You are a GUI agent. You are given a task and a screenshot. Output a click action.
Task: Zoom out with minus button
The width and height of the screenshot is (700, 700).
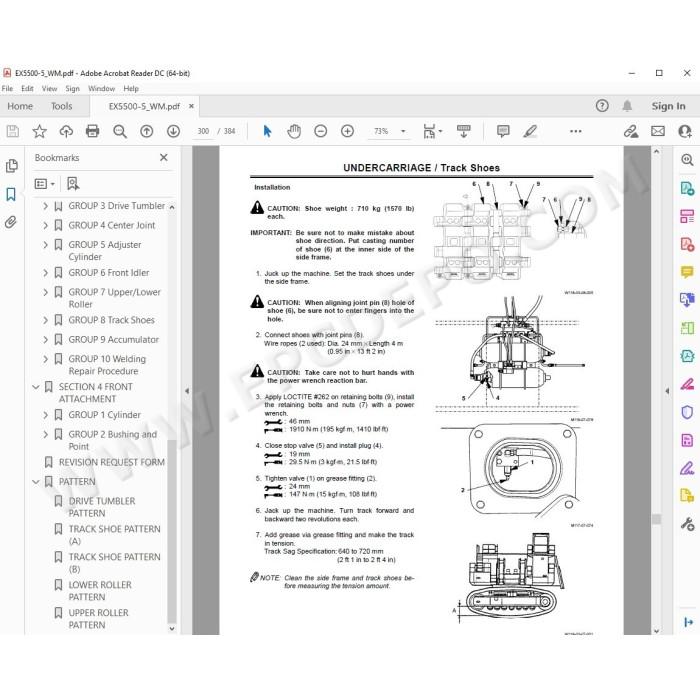(321, 131)
